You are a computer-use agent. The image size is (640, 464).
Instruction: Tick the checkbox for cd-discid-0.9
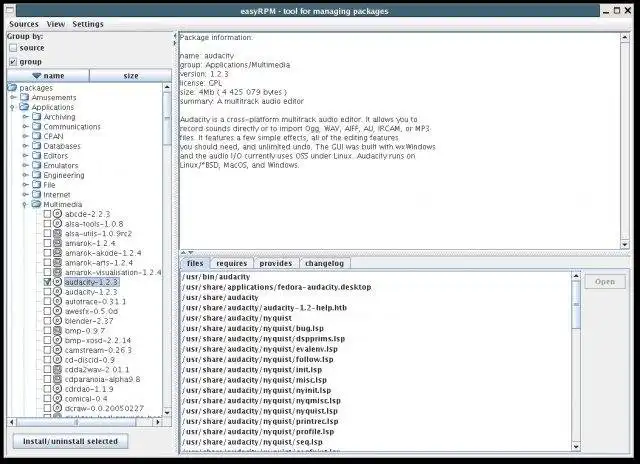point(47,360)
